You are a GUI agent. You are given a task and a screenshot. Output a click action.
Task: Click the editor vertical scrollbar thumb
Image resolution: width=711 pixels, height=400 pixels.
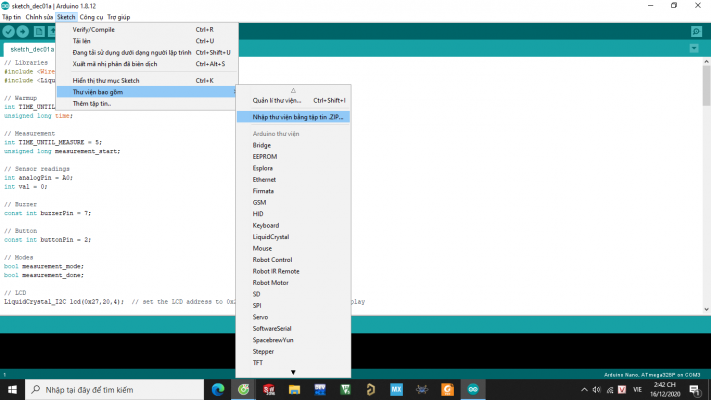click(706, 86)
